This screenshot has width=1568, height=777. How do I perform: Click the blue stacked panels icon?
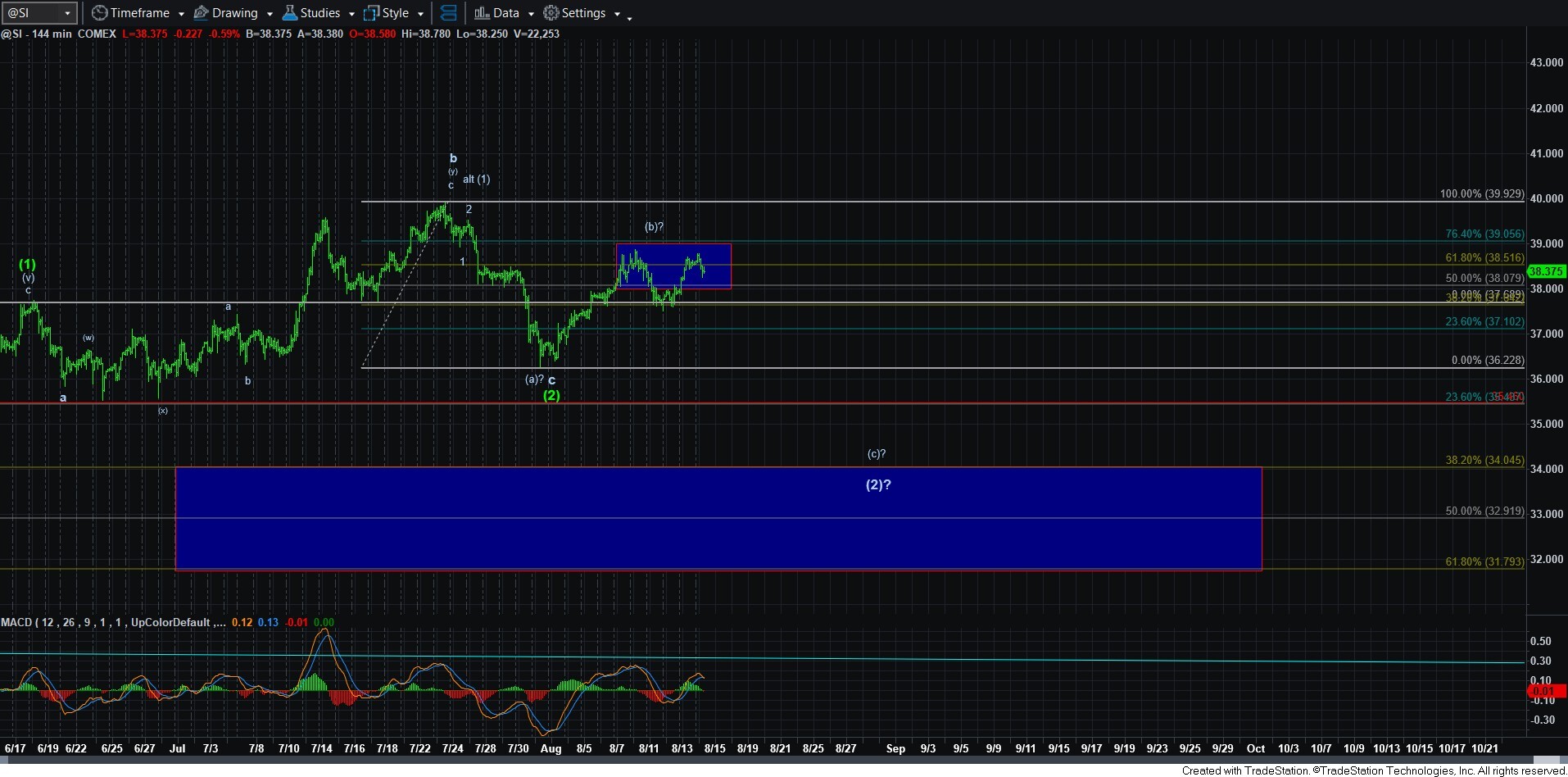448,13
